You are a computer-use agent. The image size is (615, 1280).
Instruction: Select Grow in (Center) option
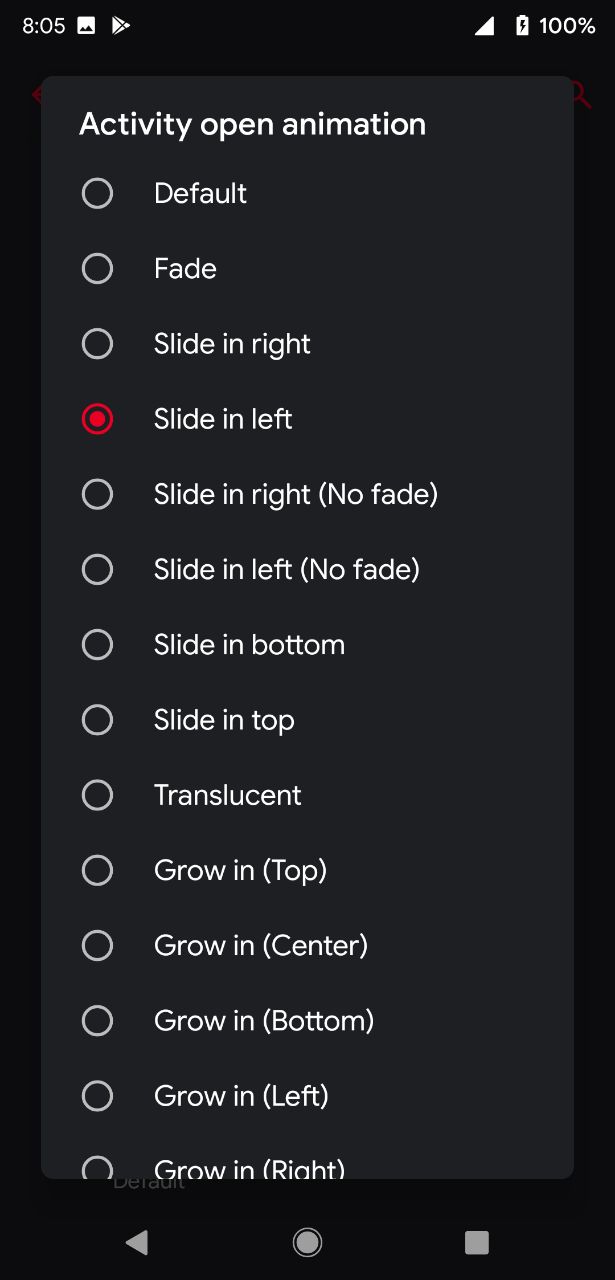(x=307, y=945)
